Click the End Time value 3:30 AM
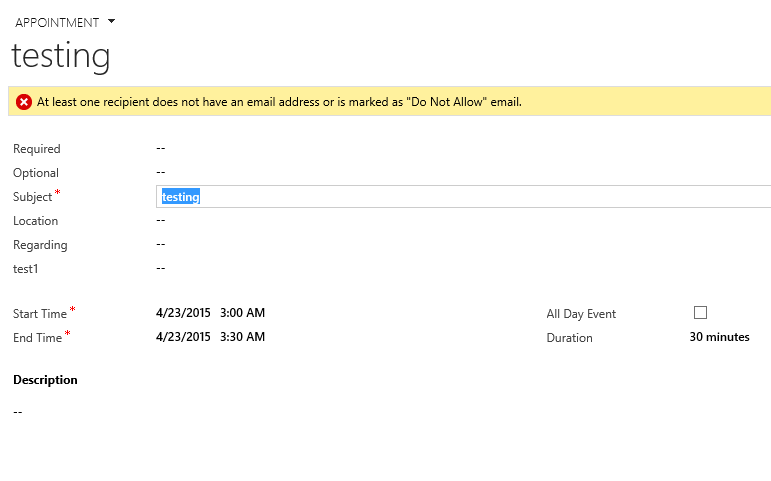 click(242, 337)
